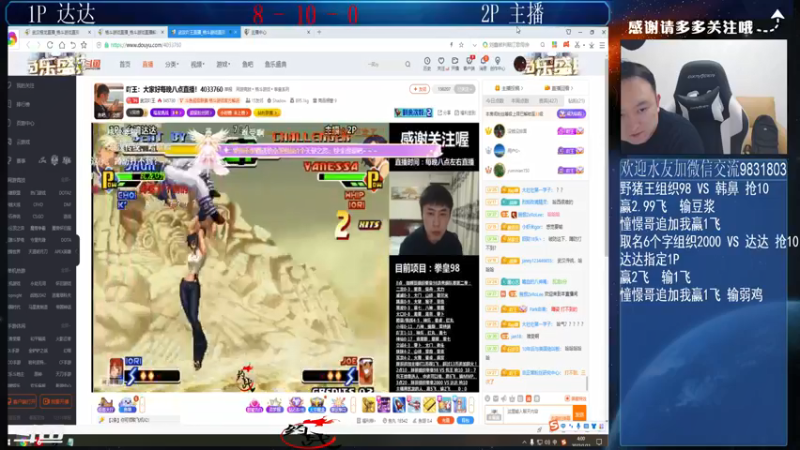Screen dimensions: 800x450
Task: Click the share link above the video
Action: click(x=444, y=113)
